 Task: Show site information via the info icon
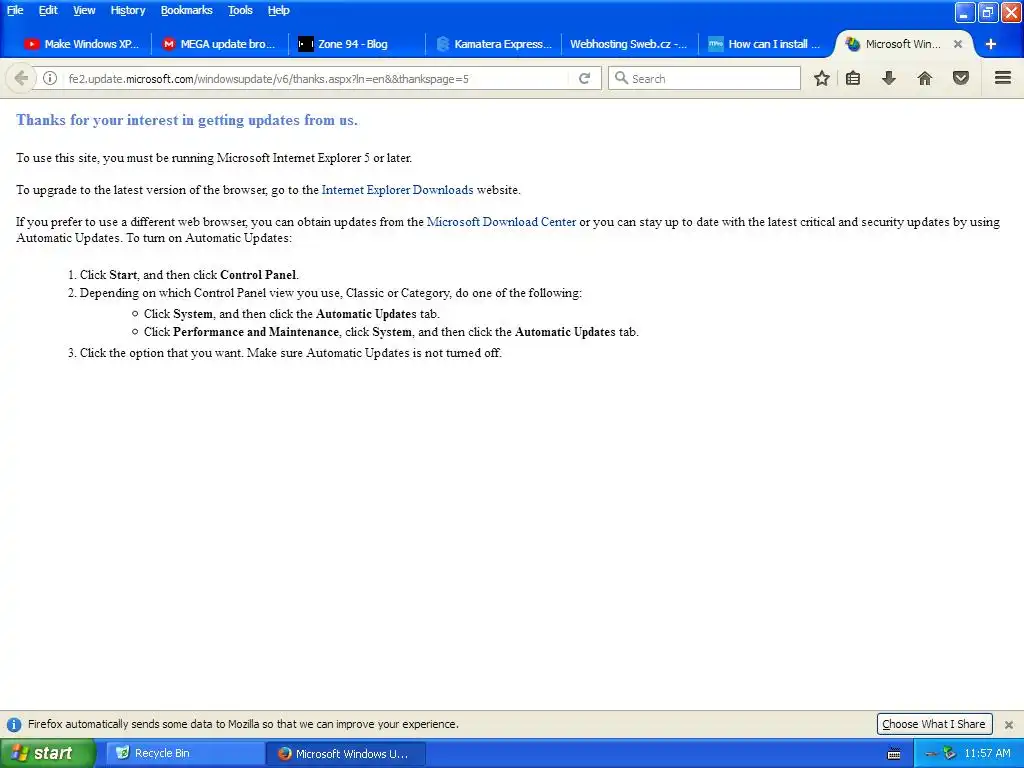(x=50, y=78)
